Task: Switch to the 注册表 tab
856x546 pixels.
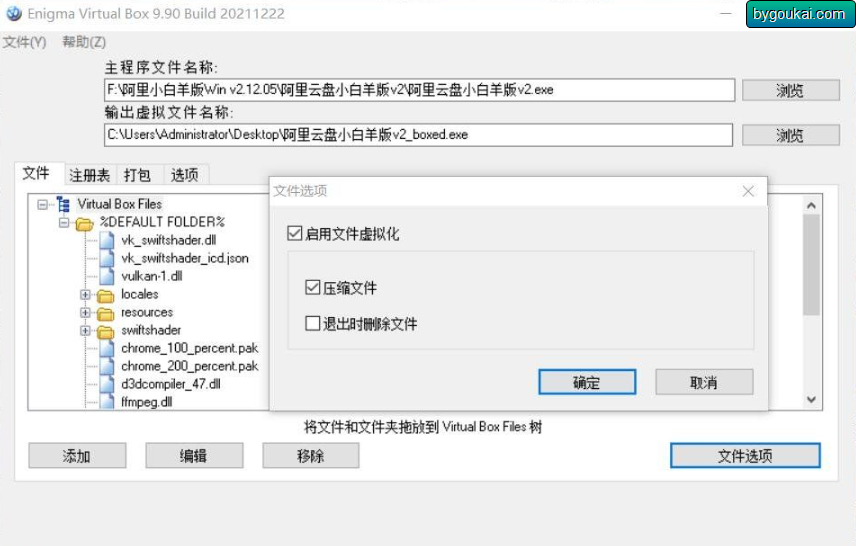Action: tap(89, 175)
